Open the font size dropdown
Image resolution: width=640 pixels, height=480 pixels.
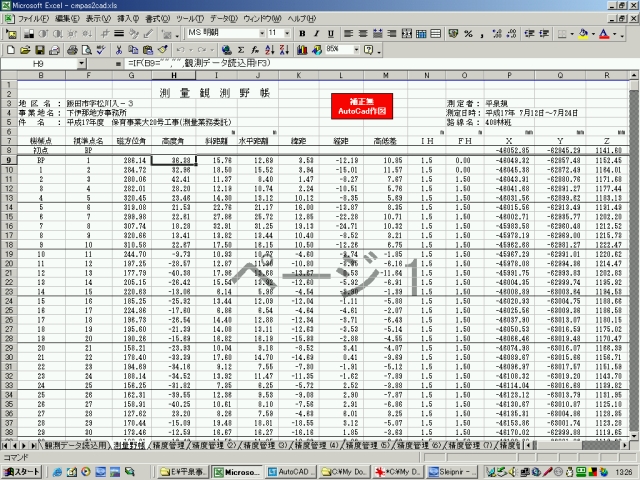288,33
